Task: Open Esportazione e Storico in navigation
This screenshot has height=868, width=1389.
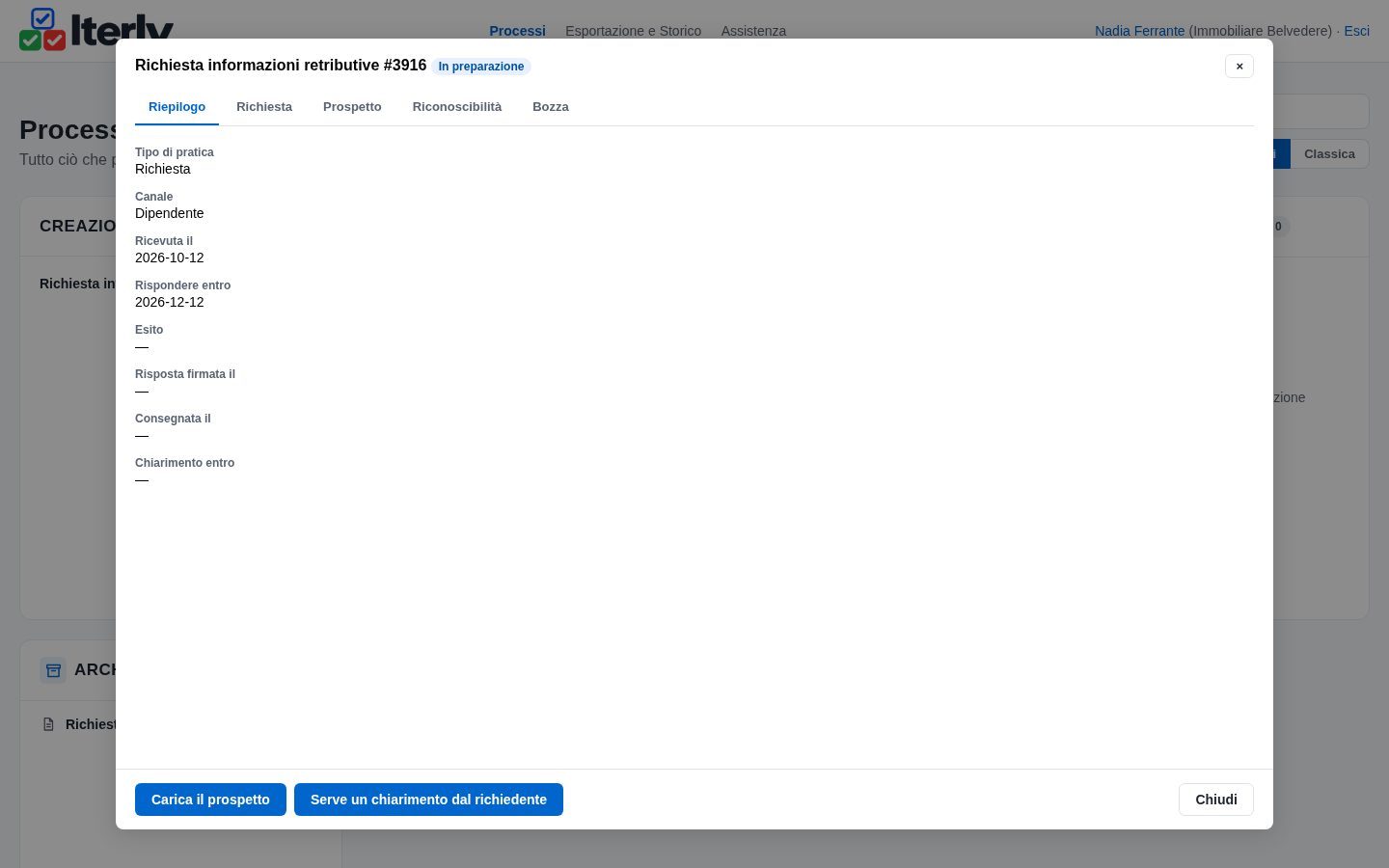Action: pos(633,31)
